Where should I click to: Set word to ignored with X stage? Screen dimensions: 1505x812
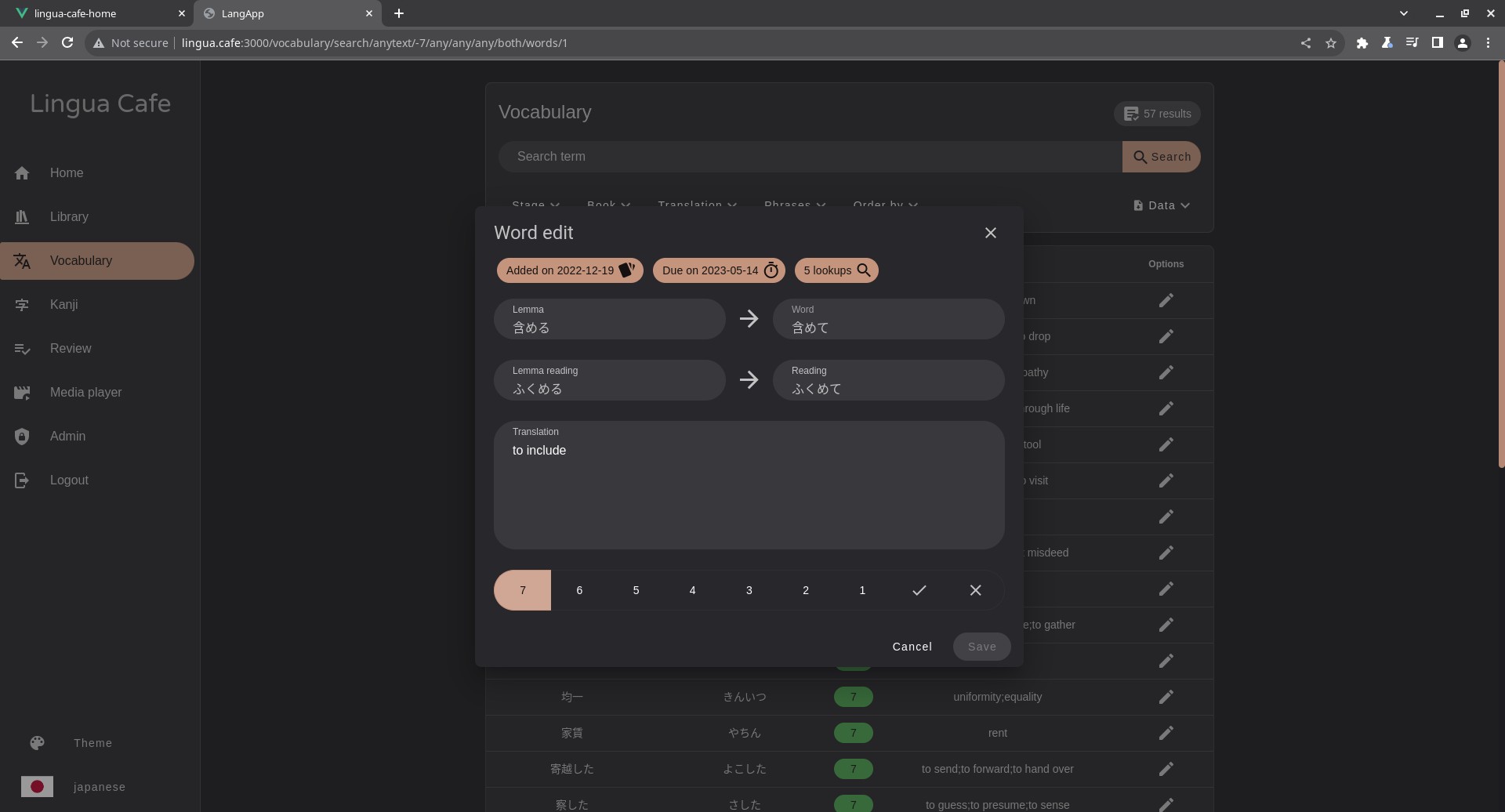975,590
